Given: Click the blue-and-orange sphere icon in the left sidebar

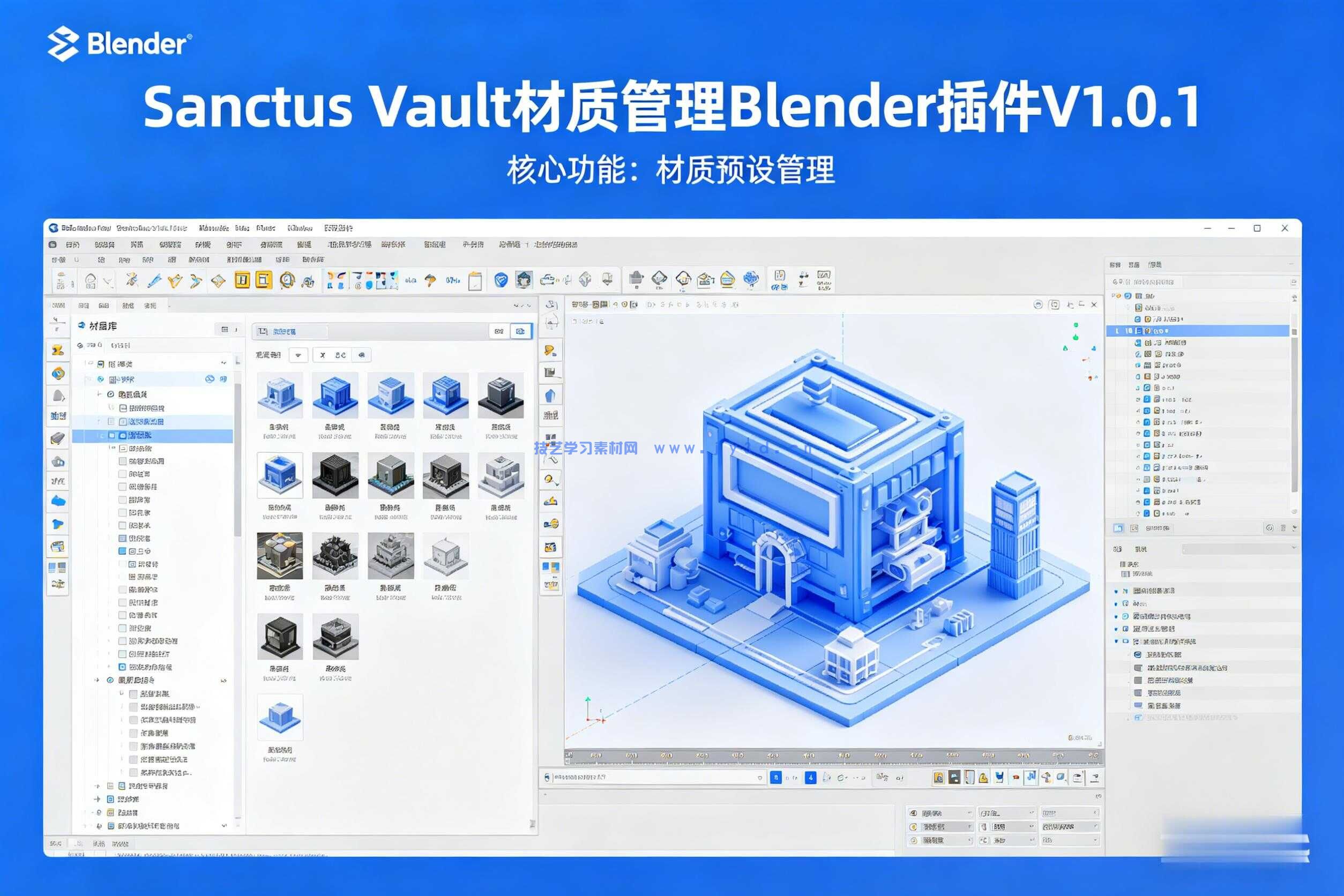Looking at the screenshot, I should [58, 374].
